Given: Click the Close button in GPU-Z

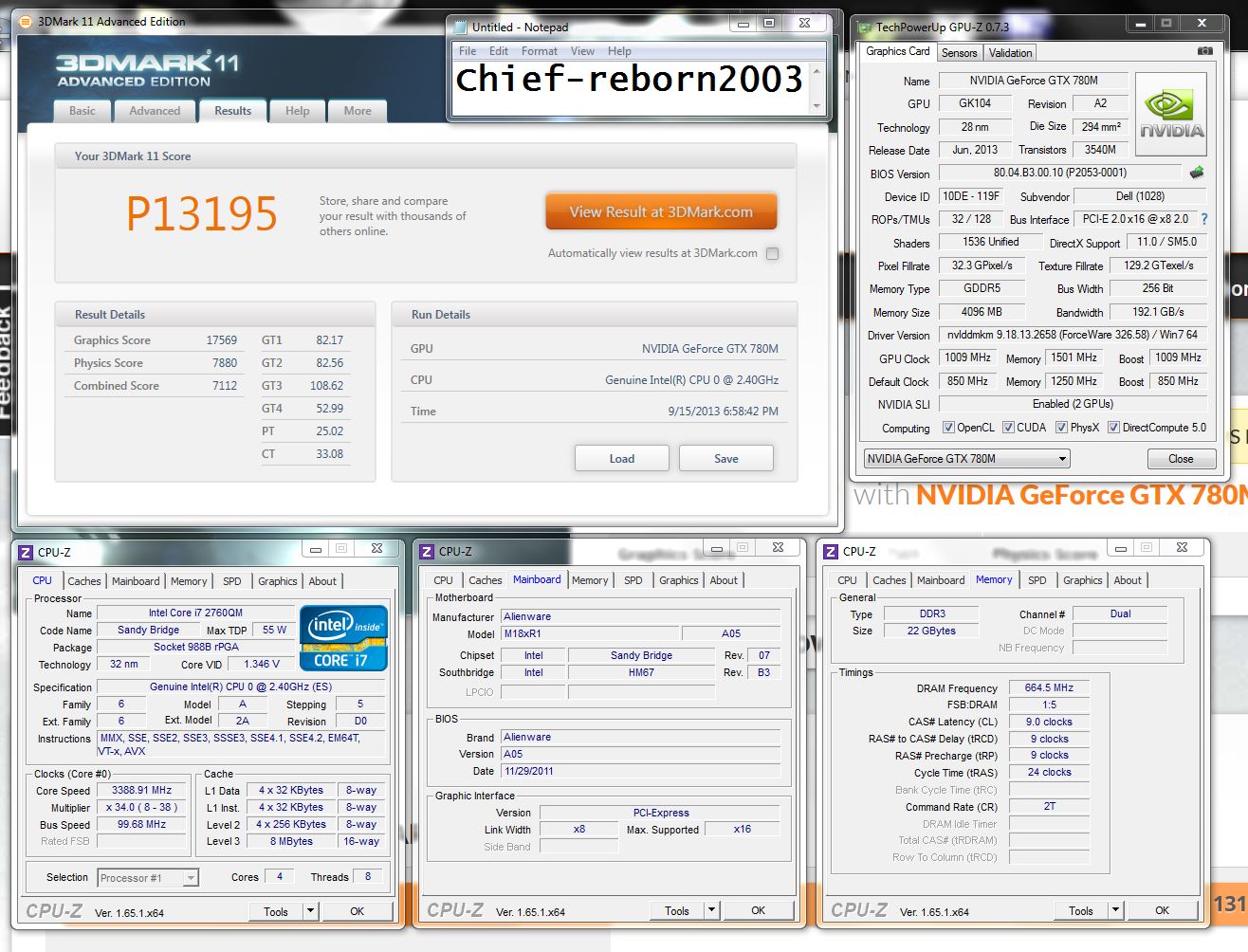Looking at the screenshot, I should pyautogui.click(x=1182, y=459).
